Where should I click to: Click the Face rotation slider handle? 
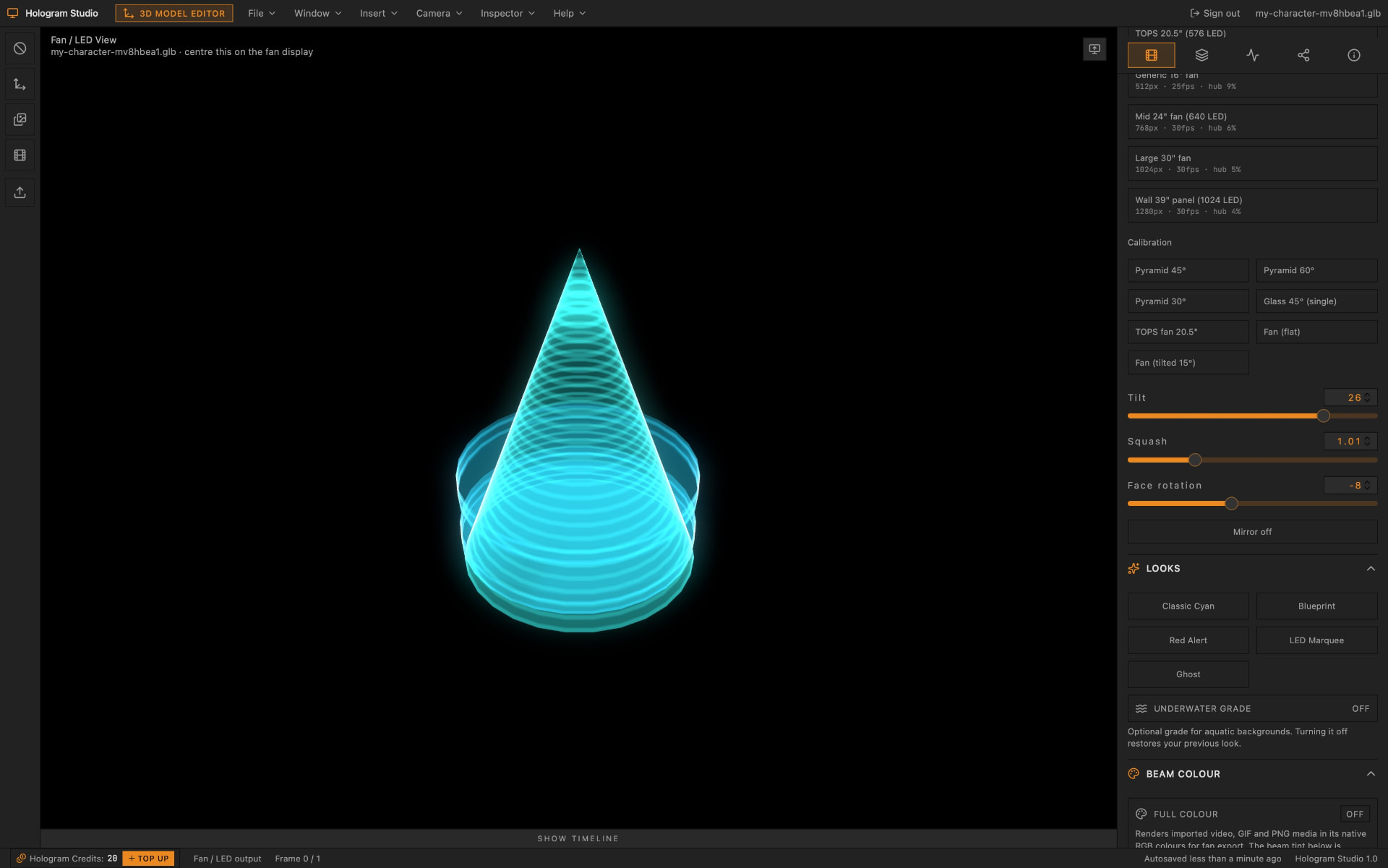pyautogui.click(x=1231, y=504)
